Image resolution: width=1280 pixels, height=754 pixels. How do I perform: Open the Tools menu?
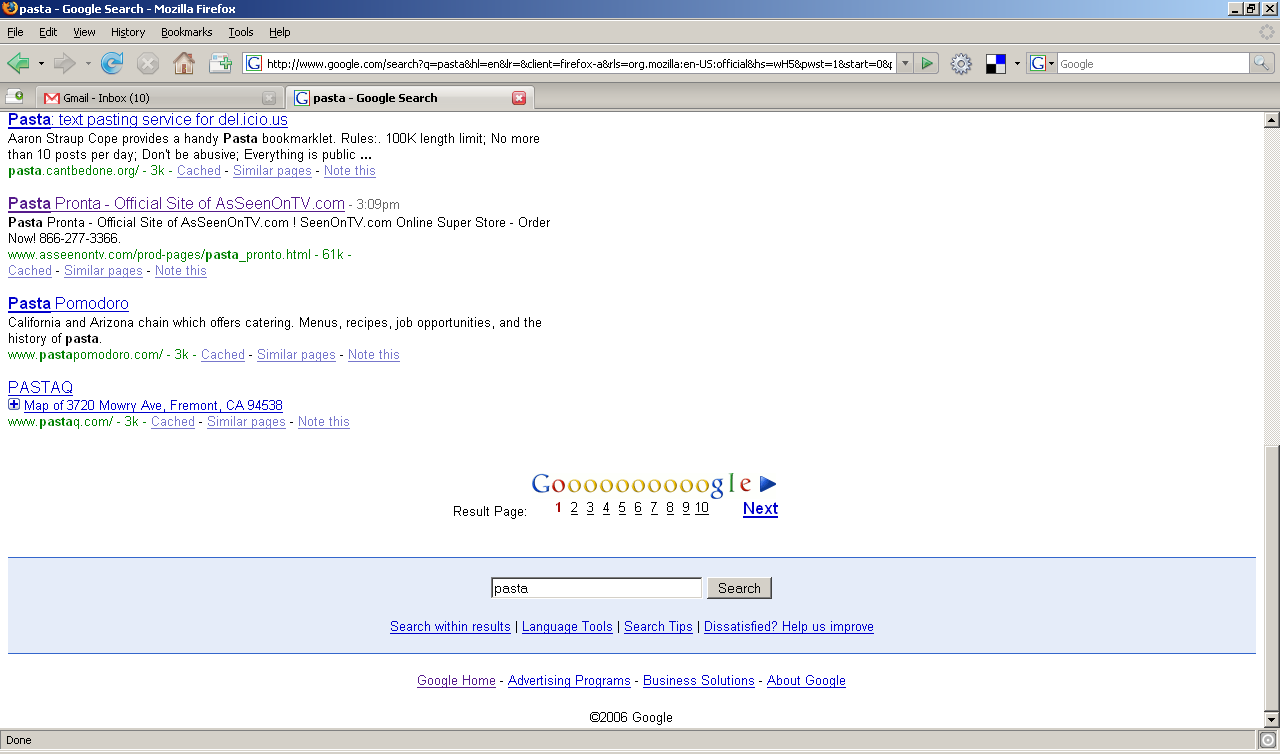click(241, 32)
